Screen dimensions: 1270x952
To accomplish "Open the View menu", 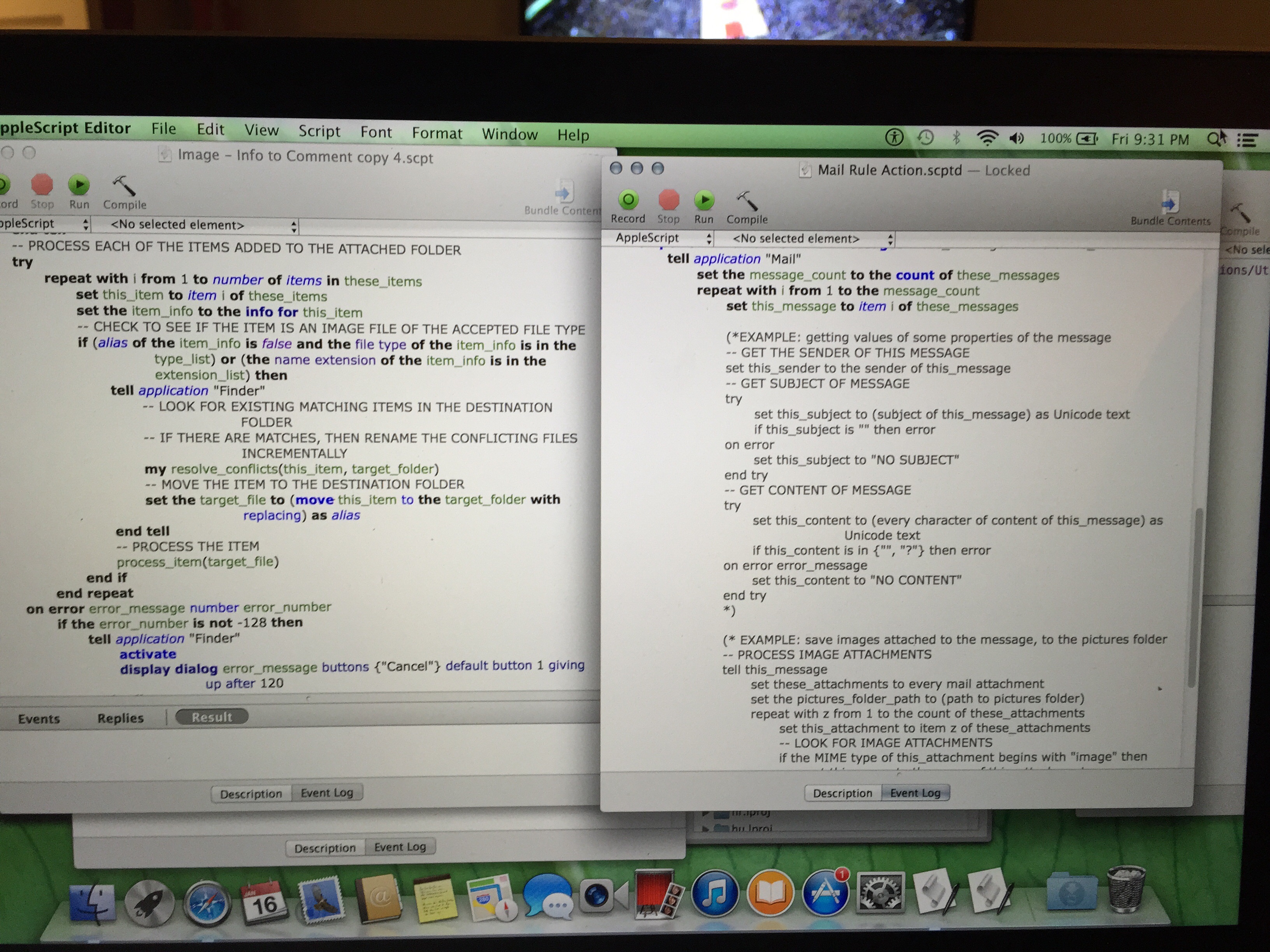I will click(261, 130).
